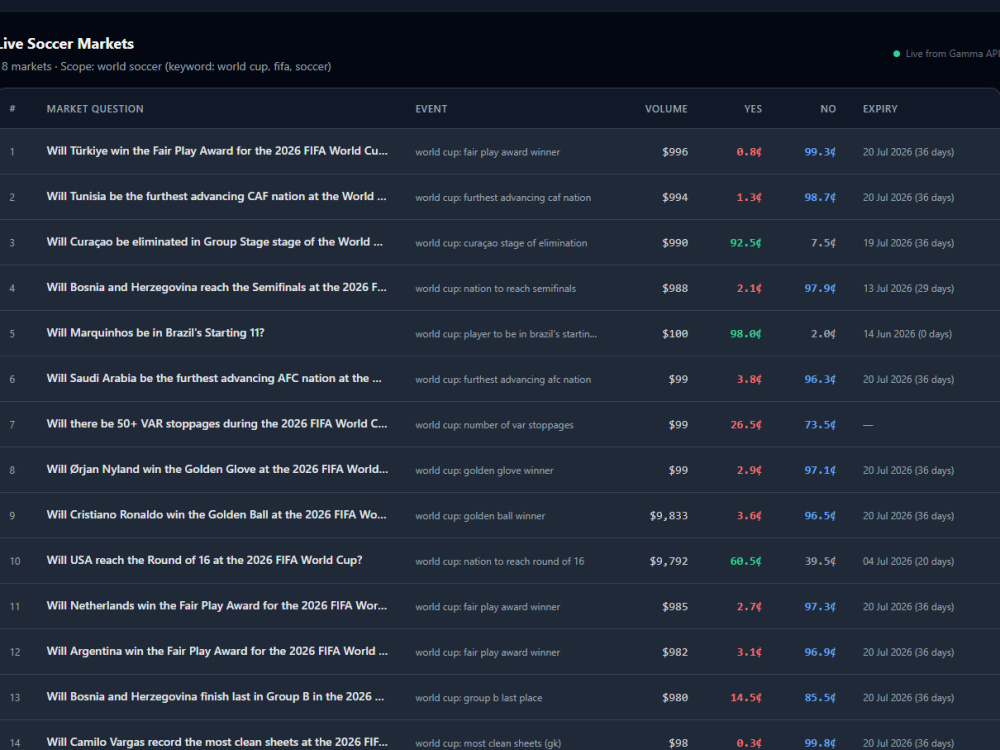Screen dimensions: 1000x750
Task: Open Saudi Arabia furthest advancing AFC market
Action: point(214,378)
